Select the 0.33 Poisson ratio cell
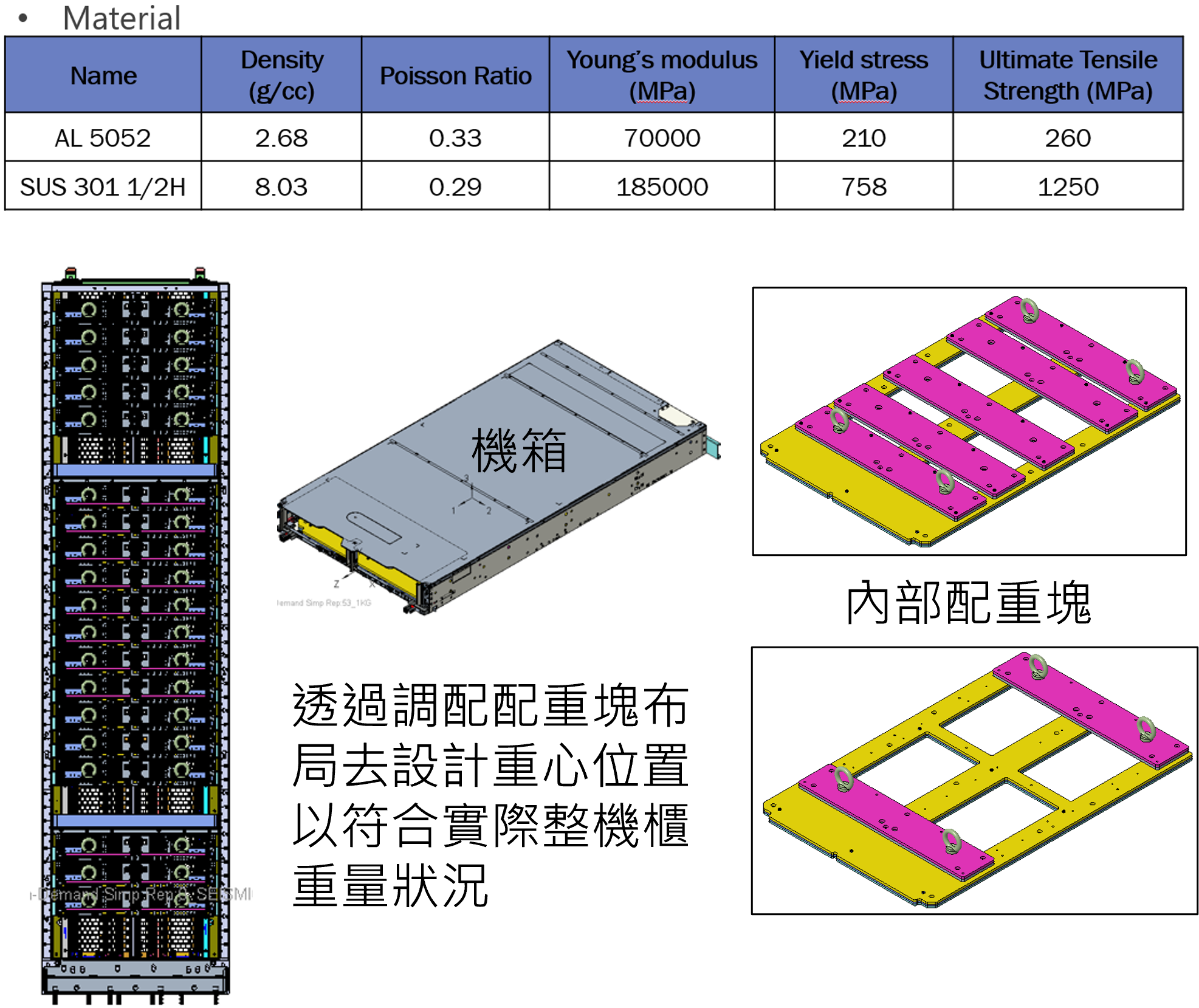This screenshot has height=1008, width=1199. coord(455,138)
